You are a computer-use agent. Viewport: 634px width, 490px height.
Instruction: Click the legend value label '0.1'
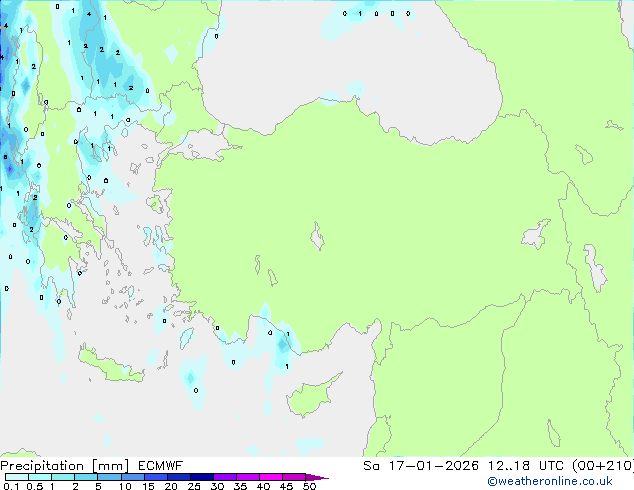11,486
